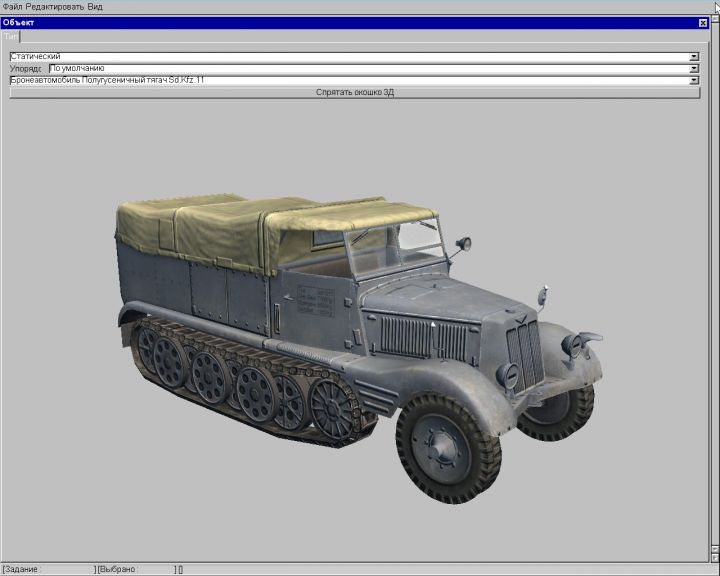720x576 pixels.
Task: Expand the Статический dropdown arrow
Action: click(694, 57)
